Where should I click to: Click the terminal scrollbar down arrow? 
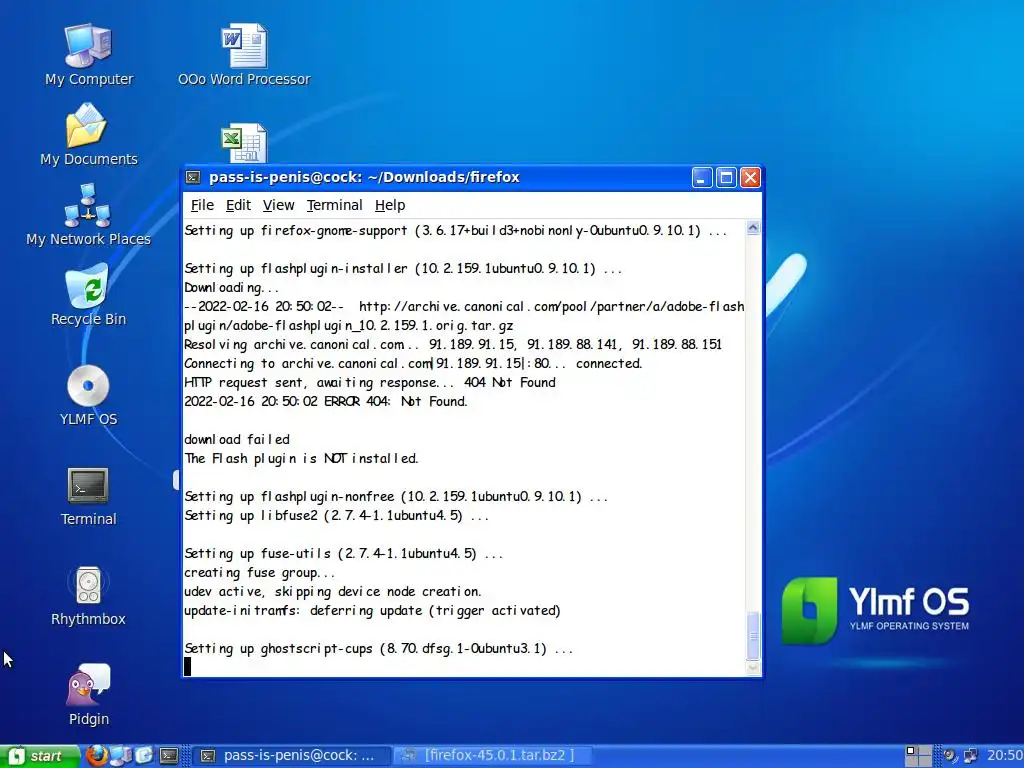(x=753, y=668)
